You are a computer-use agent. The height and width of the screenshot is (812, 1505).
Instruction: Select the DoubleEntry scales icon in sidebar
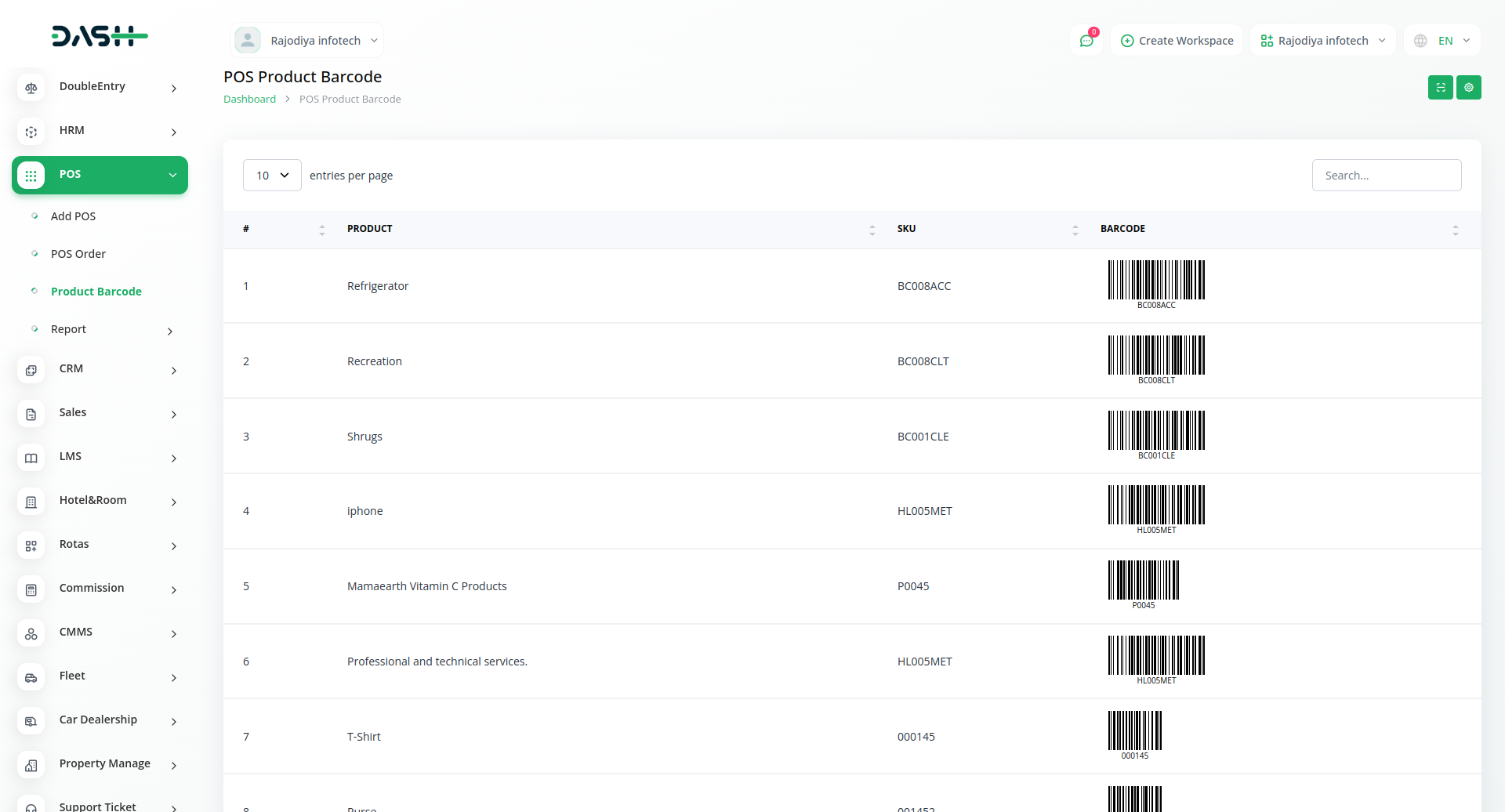point(31,88)
